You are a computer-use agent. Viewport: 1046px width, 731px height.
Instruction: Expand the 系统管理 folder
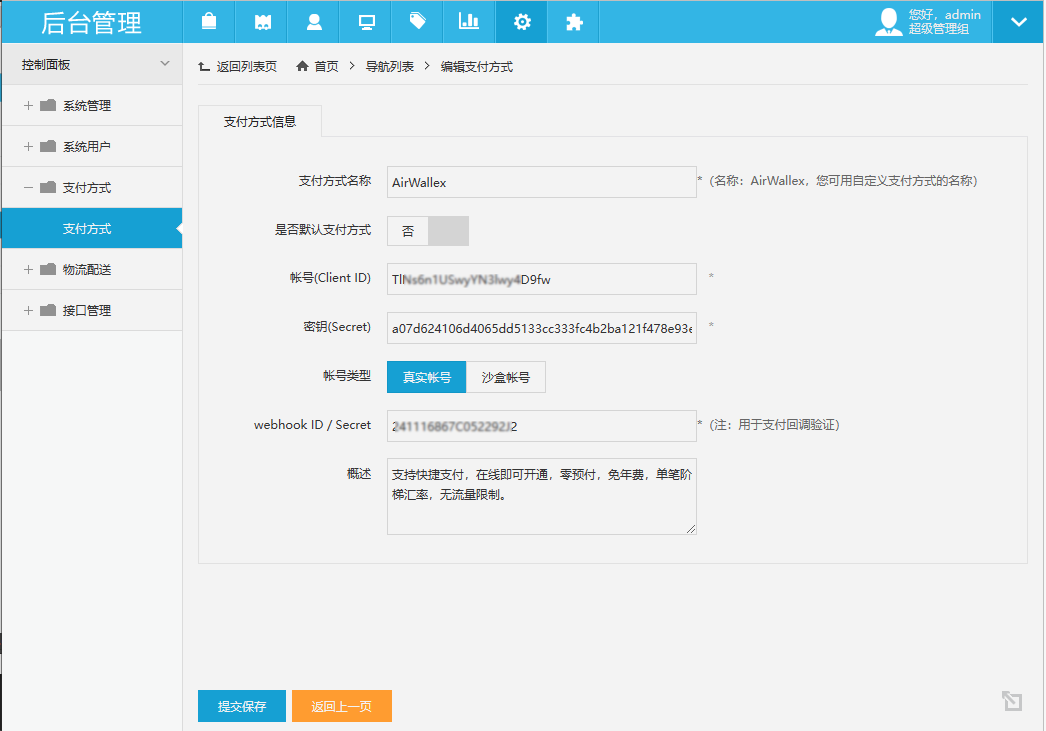(92, 105)
